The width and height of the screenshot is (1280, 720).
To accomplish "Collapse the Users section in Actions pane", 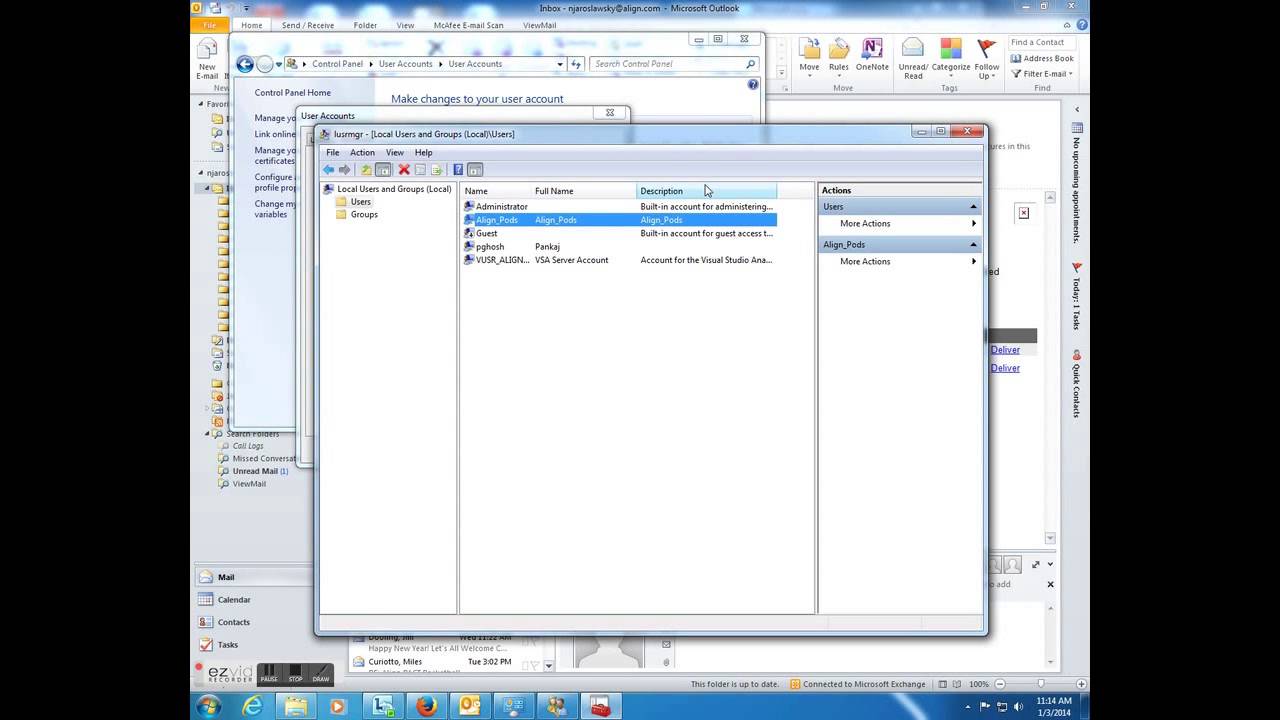I will pyautogui.click(x=973, y=207).
